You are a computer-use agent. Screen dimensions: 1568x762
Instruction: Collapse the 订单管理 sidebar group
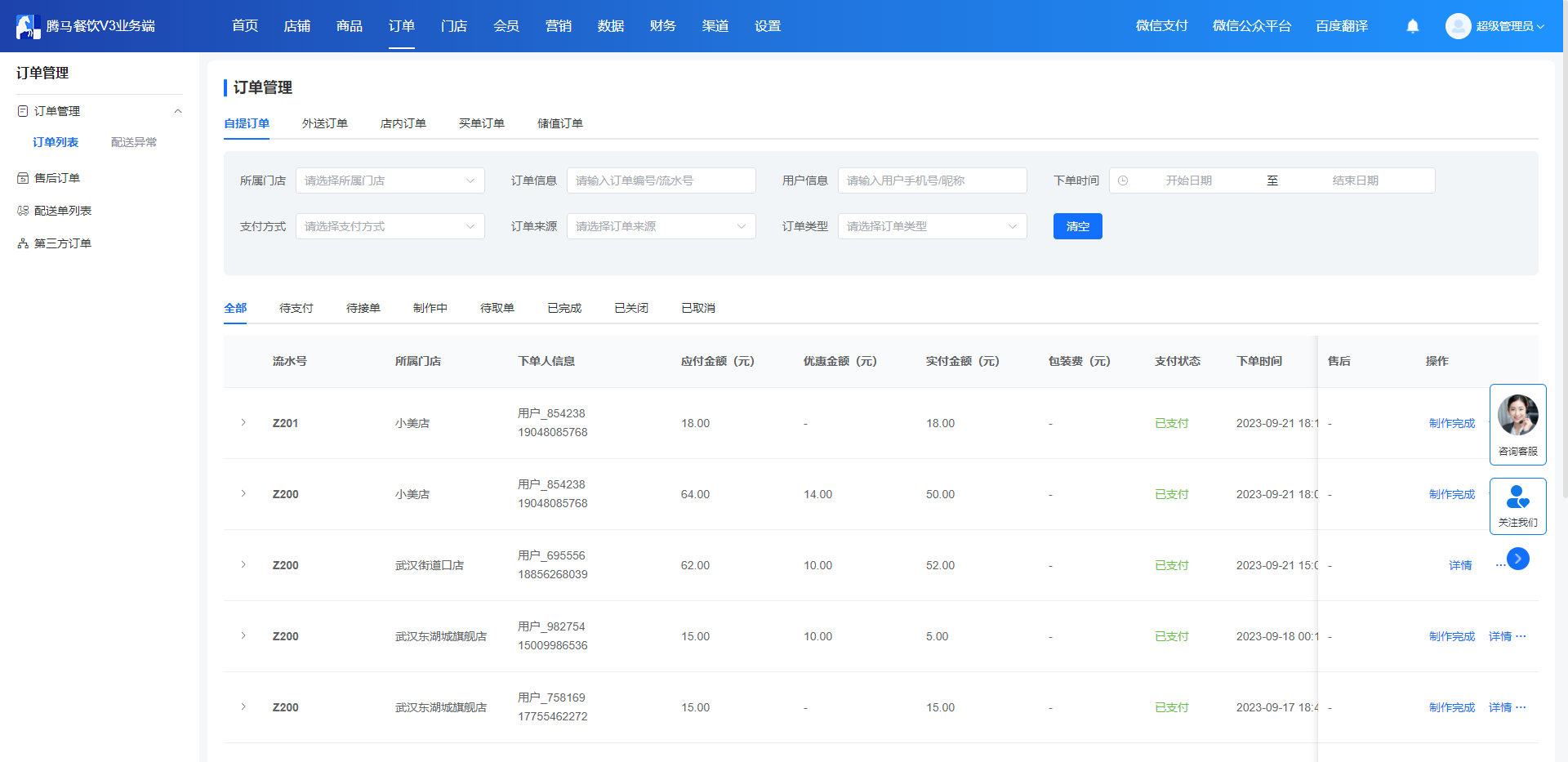[178, 111]
